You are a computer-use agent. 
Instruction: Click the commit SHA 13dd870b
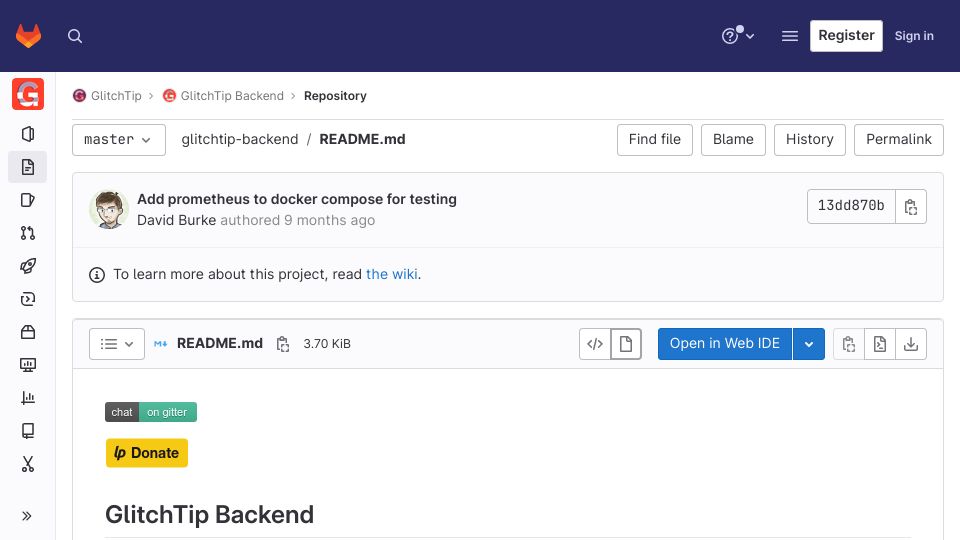click(851, 206)
